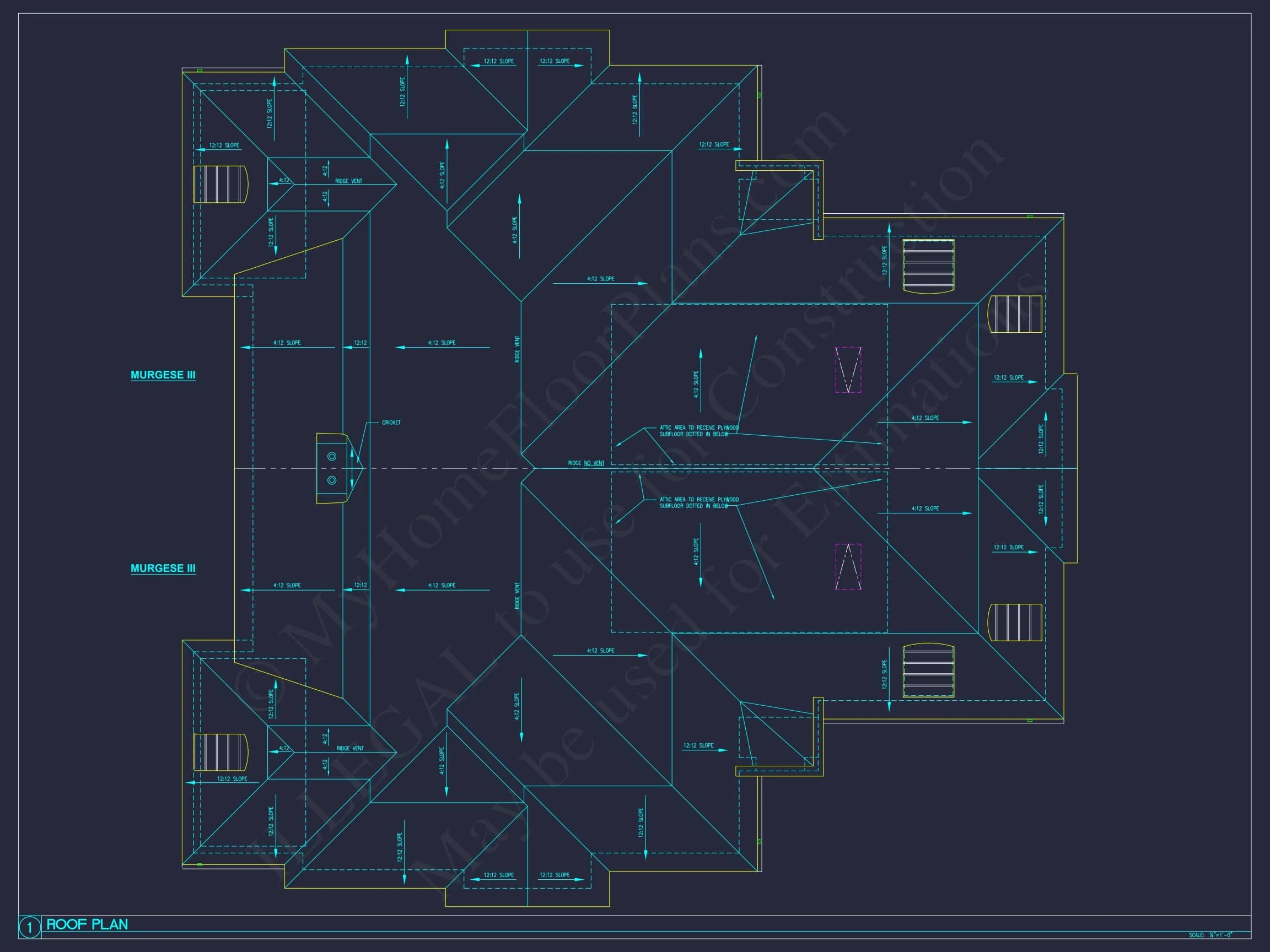Select the lower purple skylight symbol
The width and height of the screenshot is (1270, 952).
click(x=848, y=567)
